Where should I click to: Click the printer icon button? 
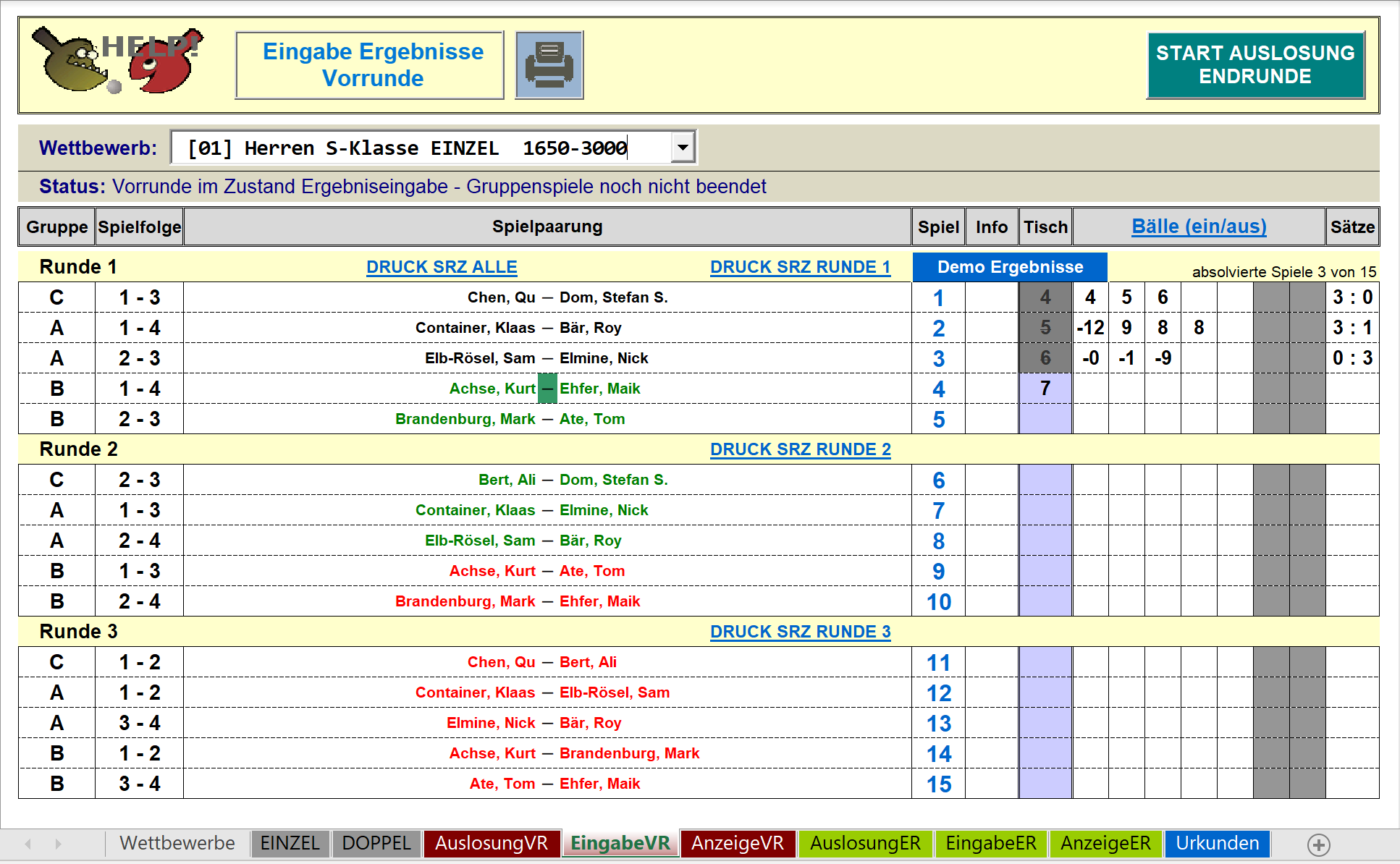(549, 65)
